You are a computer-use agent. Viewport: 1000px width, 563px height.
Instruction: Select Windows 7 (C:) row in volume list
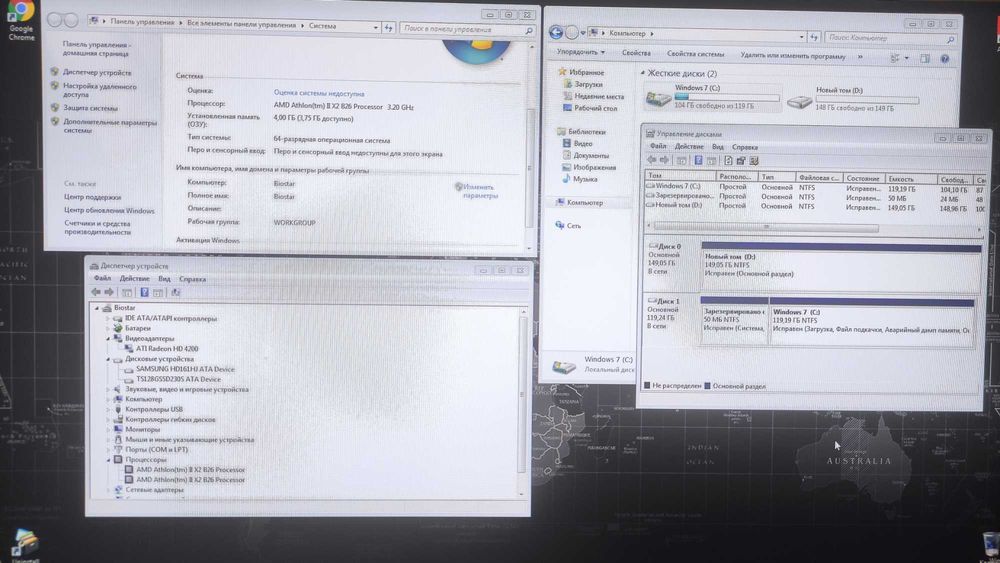[815, 187]
